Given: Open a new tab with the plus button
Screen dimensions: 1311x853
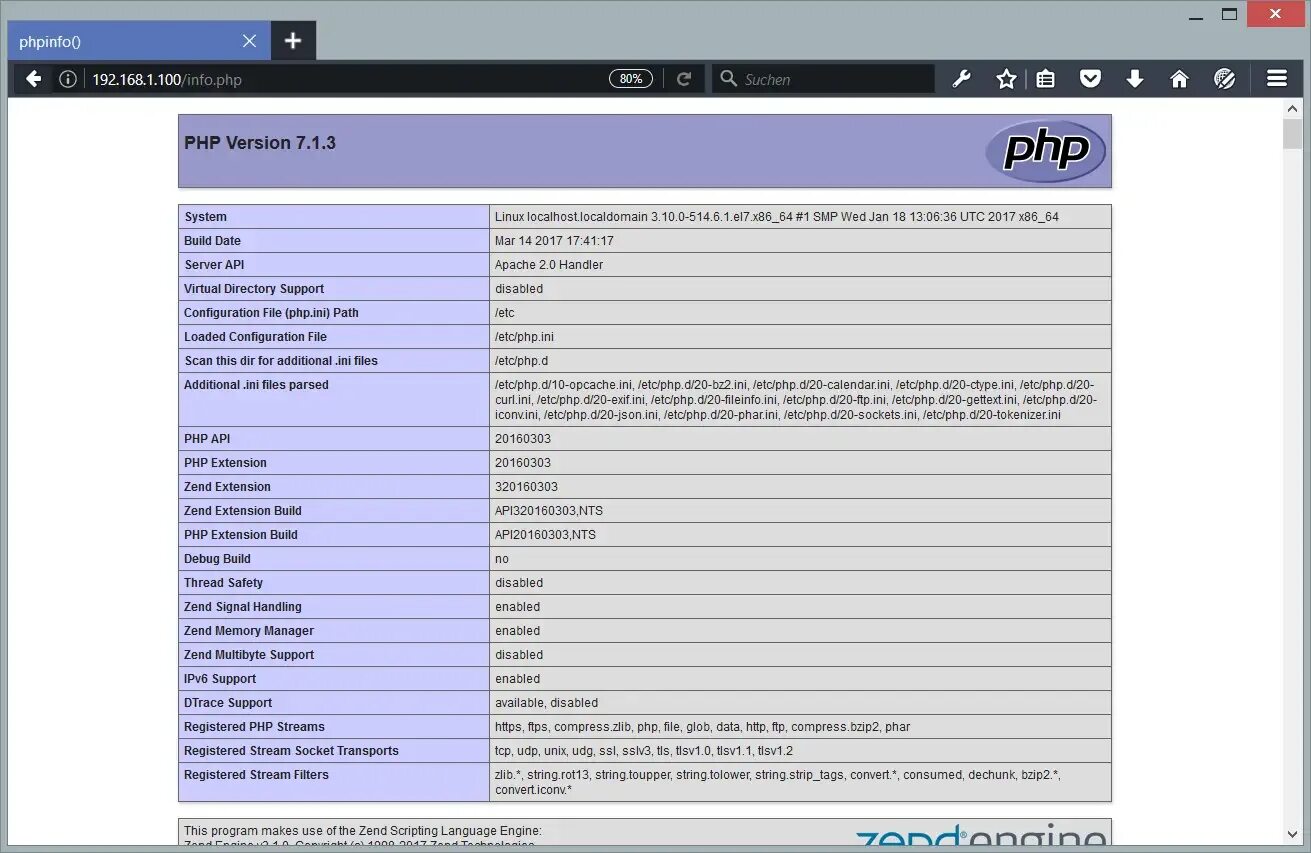Looking at the screenshot, I should 293,41.
